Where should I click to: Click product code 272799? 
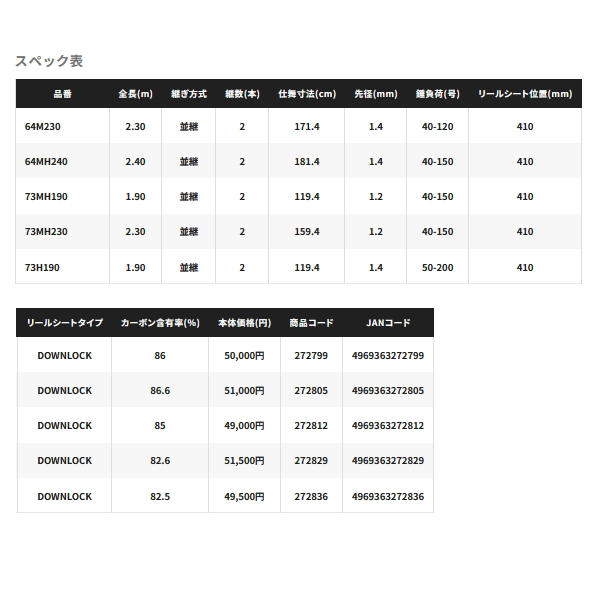[x=311, y=355]
